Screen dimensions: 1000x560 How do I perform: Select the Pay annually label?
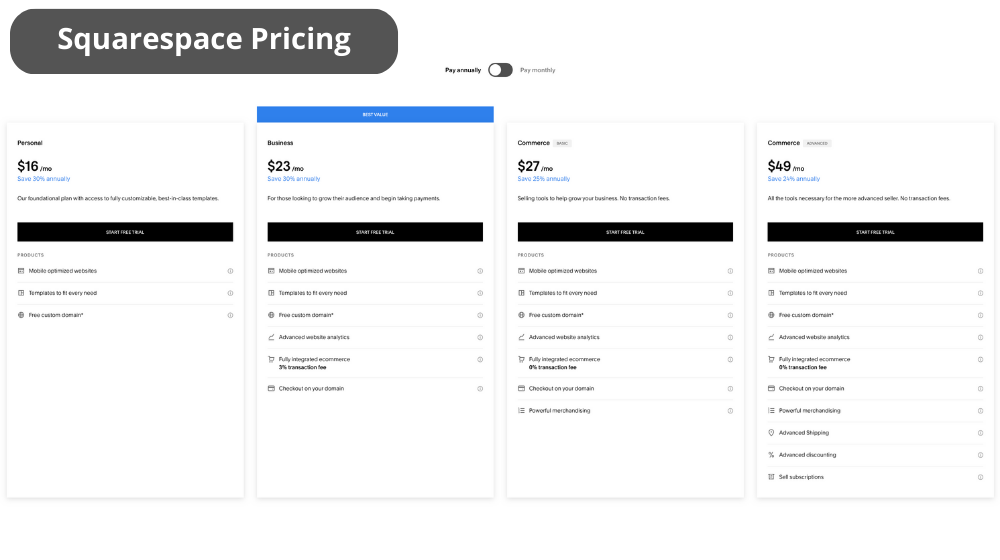pyautogui.click(x=463, y=70)
